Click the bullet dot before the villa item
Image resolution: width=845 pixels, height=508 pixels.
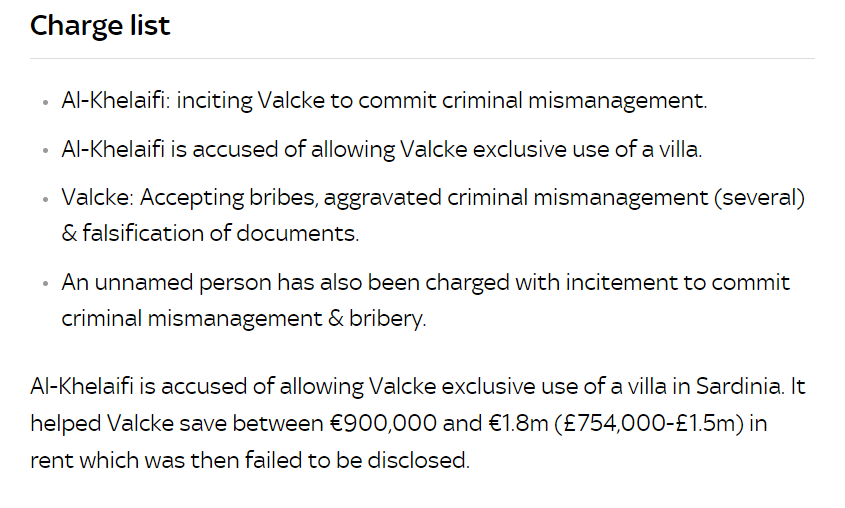coord(45,151)
